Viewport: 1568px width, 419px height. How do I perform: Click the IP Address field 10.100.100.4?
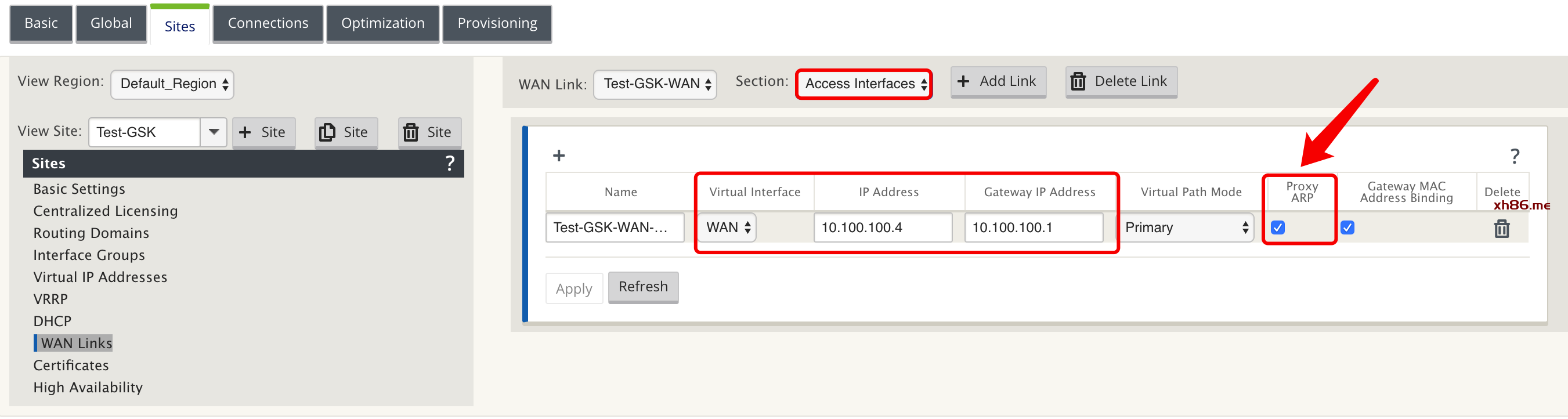coord(883,227)
